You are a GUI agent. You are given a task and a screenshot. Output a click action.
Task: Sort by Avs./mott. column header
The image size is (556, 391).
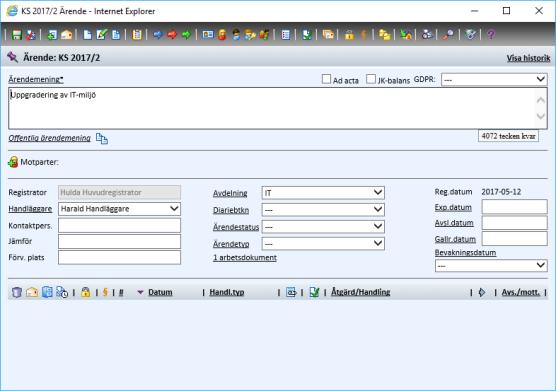(x=521, y=292)
